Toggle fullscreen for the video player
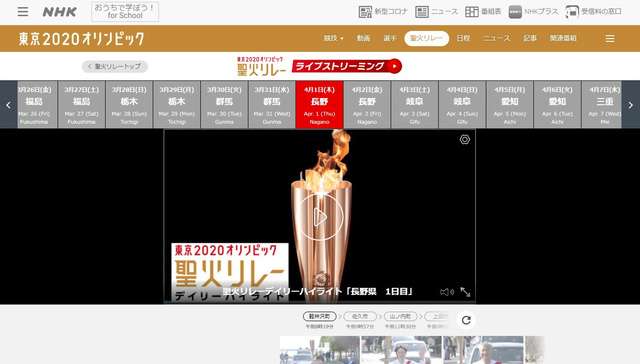Image resolution: width=640 pixels, height=364 pixels. click(x=465, y=292)
